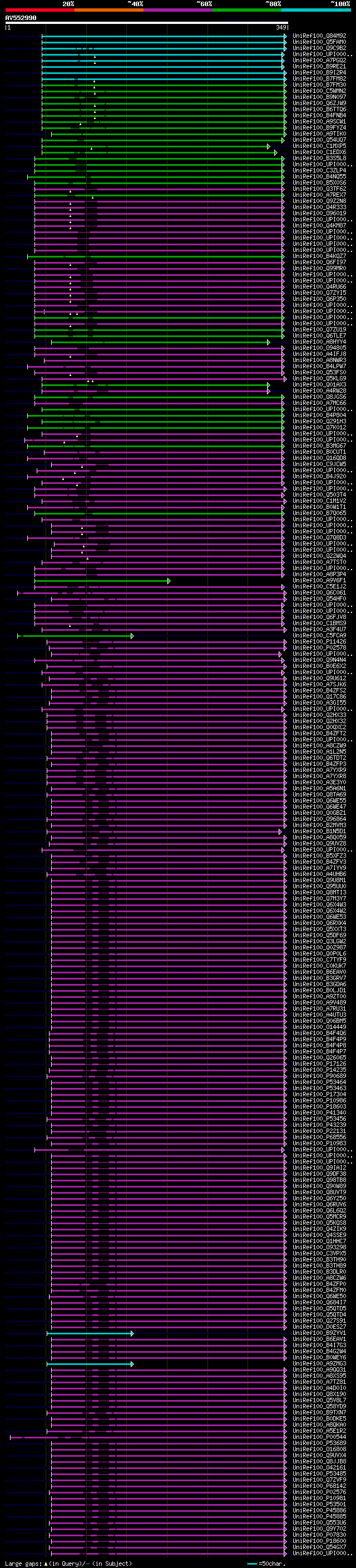Click UniRef100_Q54UQ7 hit label
Image resolution: width=356 pixels, height=1568 pixels.
[319, 140]
